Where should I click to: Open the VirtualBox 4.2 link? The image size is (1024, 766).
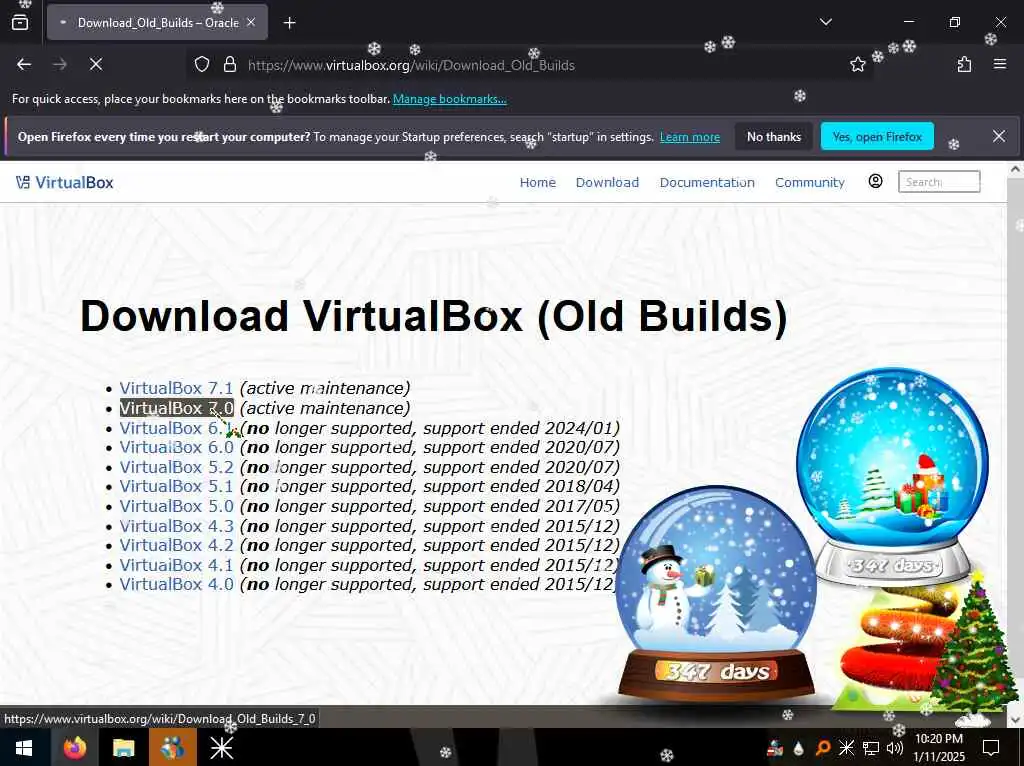[176, 545]
